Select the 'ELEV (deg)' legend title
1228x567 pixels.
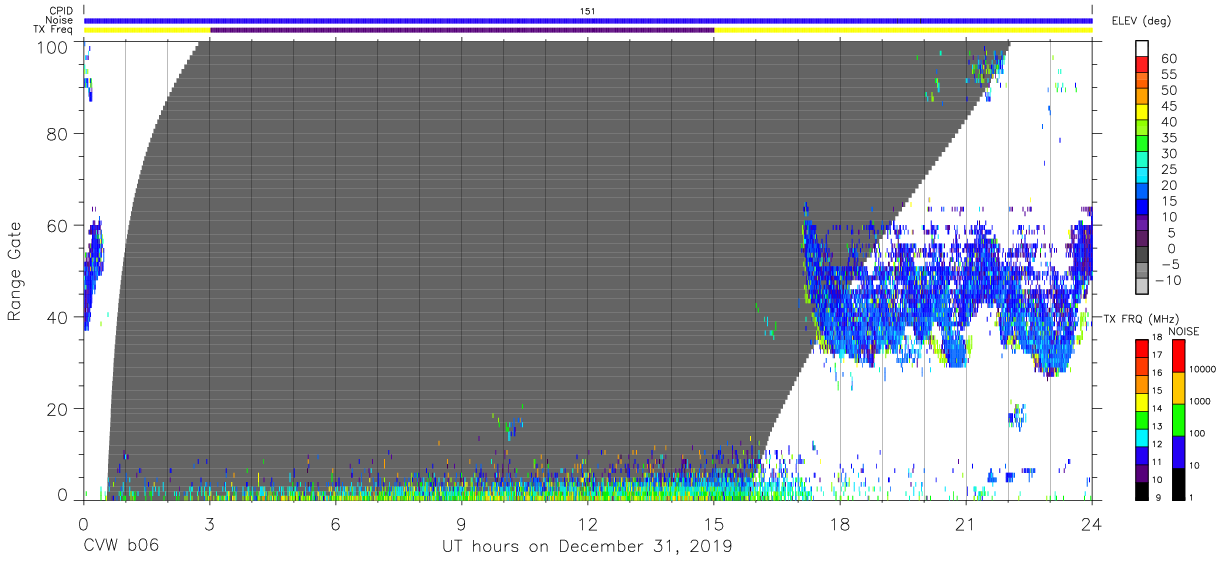pyautogui.click(x=1141, y=21)
